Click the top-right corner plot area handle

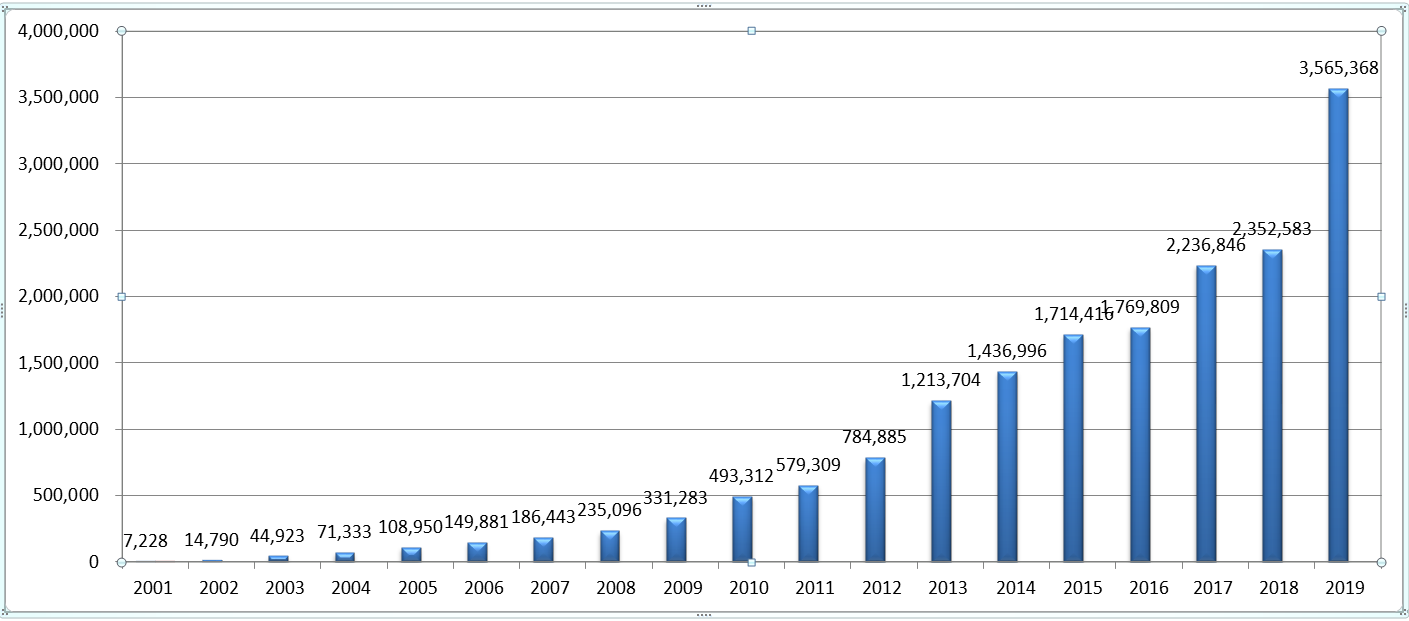click(1381, 31)
